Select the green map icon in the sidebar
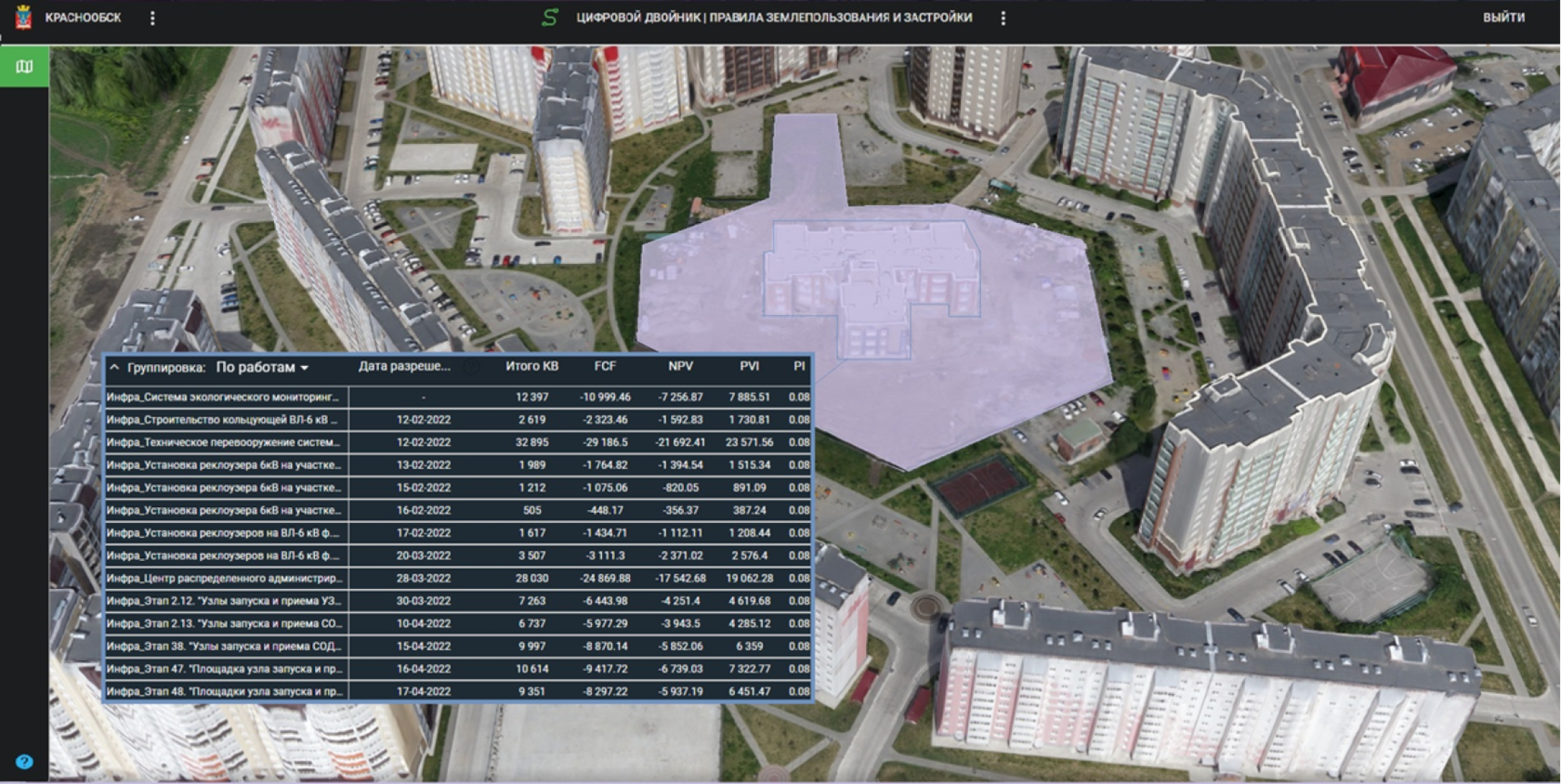1561x784 pixels. [24, 67]
